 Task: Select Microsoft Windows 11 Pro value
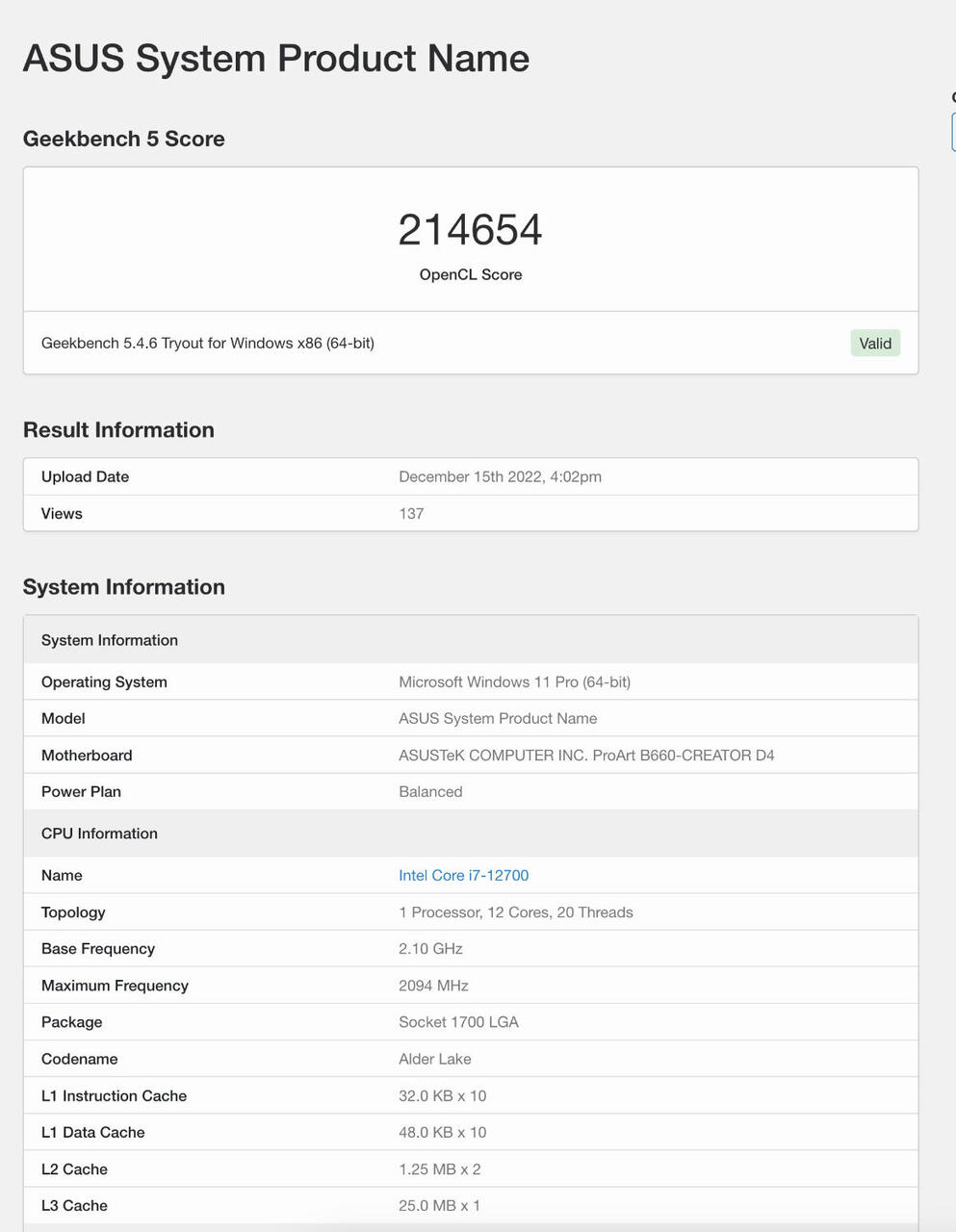515,681
